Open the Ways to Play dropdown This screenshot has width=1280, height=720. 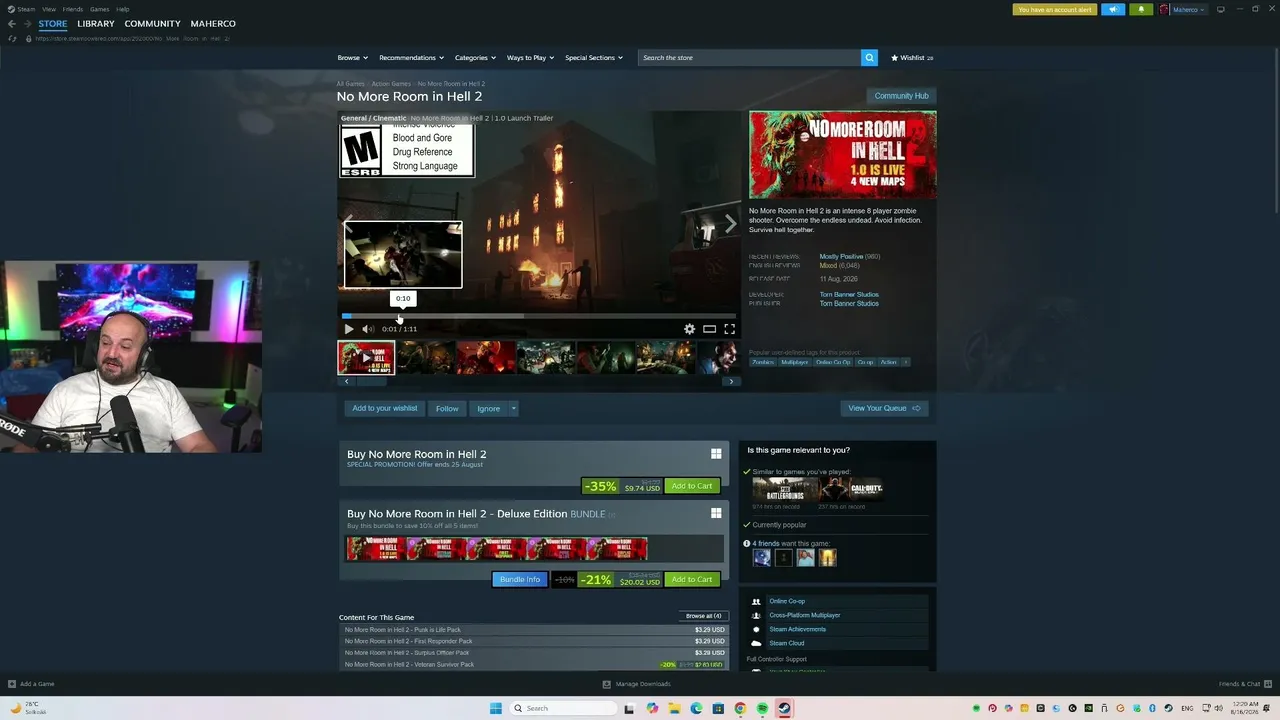click(530, 58)
